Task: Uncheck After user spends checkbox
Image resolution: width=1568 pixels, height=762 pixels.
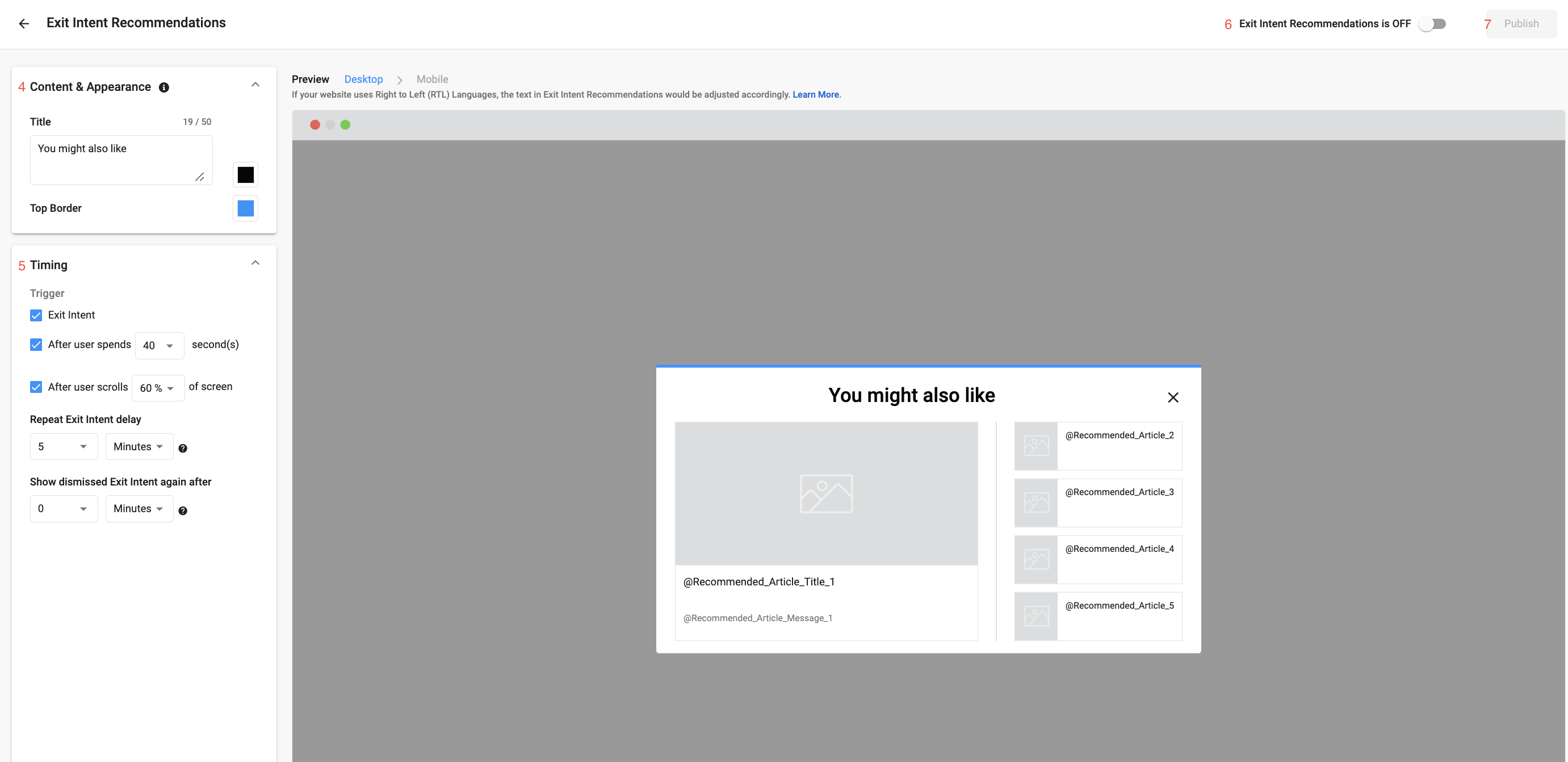Action: [36, 345]
